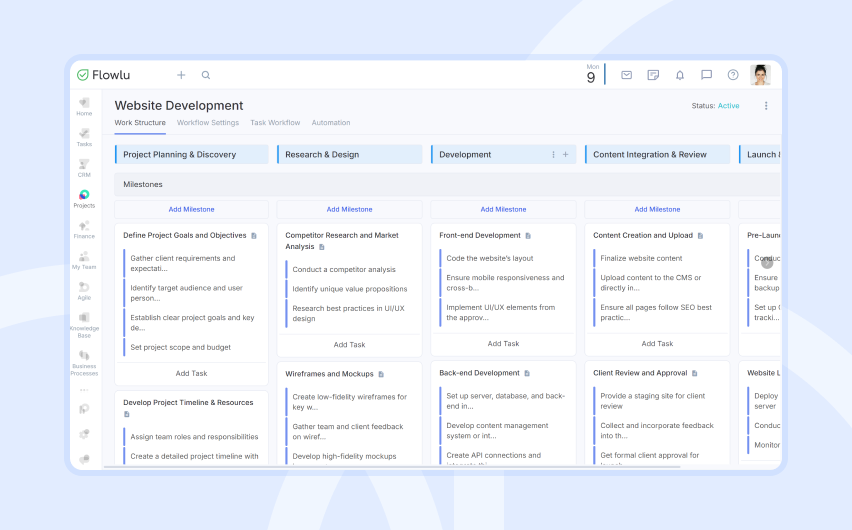Open task Provide a staging site for client review
This screenshot has width=852, height=530.
[x=653, y=401]
